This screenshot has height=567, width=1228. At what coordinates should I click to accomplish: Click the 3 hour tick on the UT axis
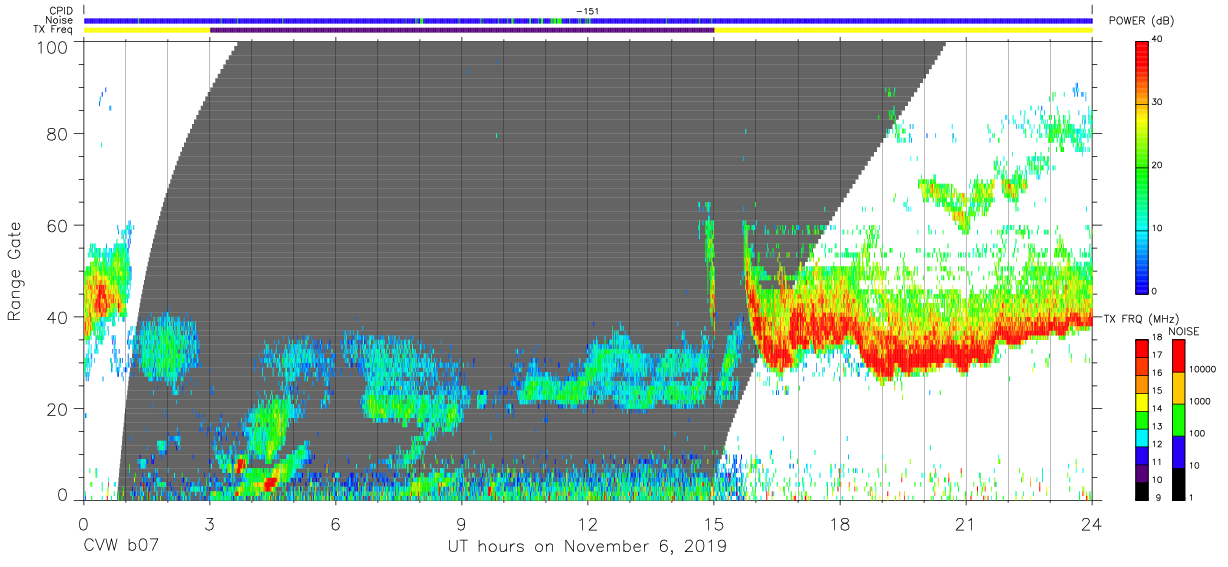(209, 523)
